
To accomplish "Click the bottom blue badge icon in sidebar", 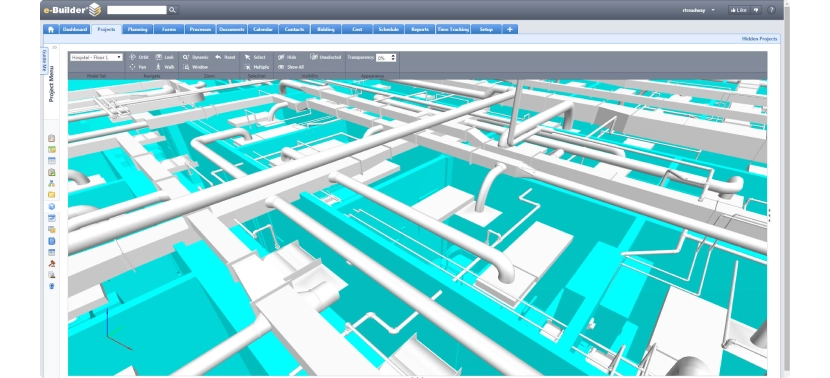I will click(51, 286).
